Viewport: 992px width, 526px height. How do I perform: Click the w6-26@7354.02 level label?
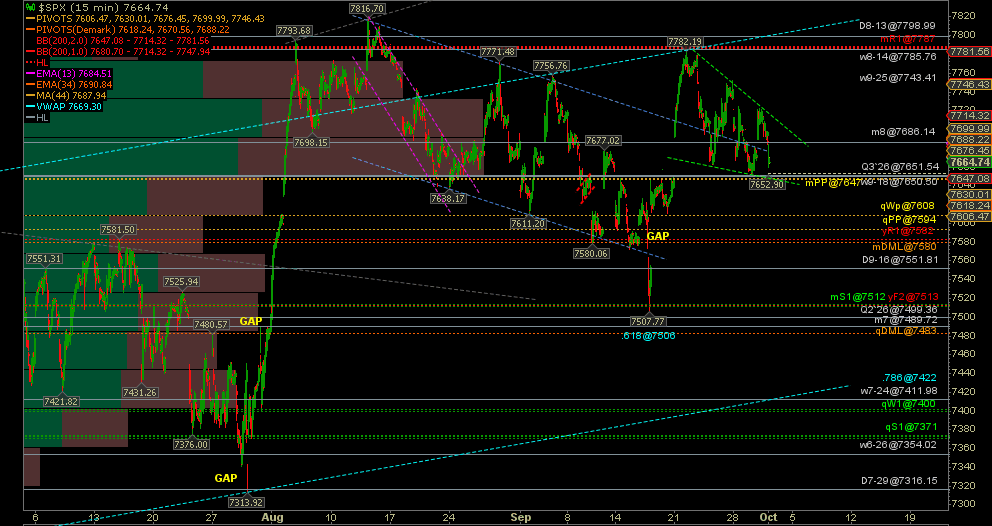[897, 444]
